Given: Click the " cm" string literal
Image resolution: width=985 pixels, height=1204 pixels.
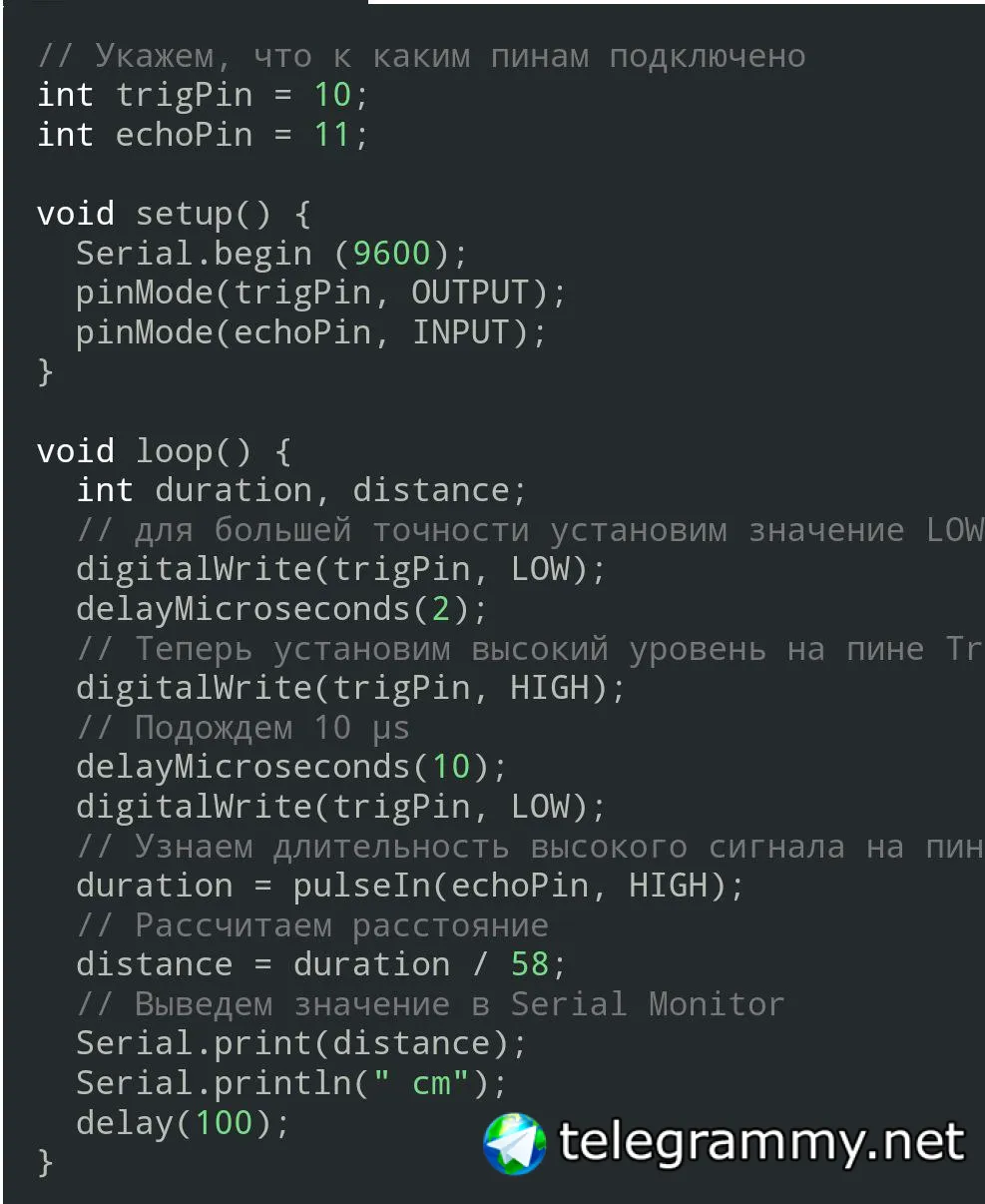Looking at the screenshot, I should tap(420, 1083).
